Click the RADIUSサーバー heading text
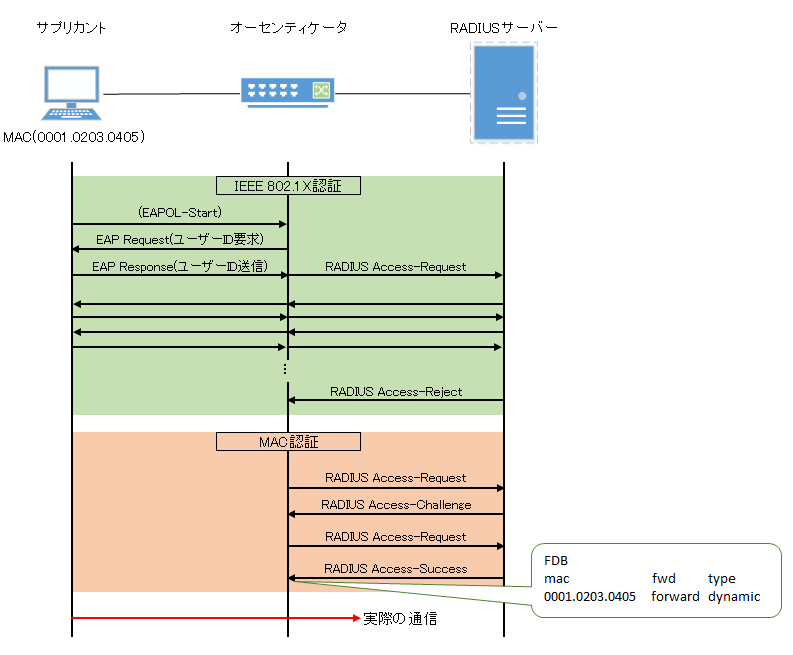 [x=504, y=28]
